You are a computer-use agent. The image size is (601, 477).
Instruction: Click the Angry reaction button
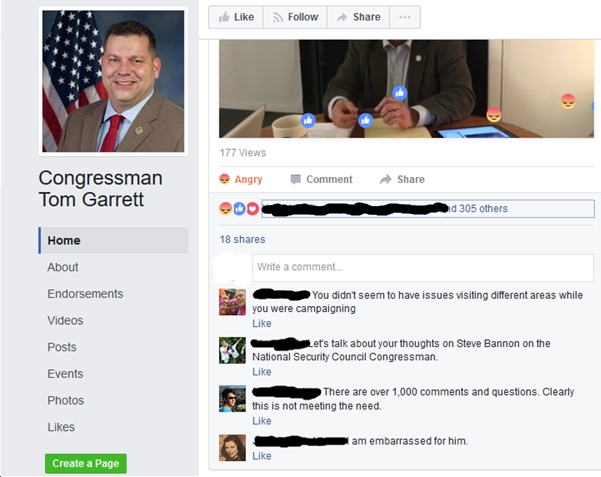click(x=241, y=179)
